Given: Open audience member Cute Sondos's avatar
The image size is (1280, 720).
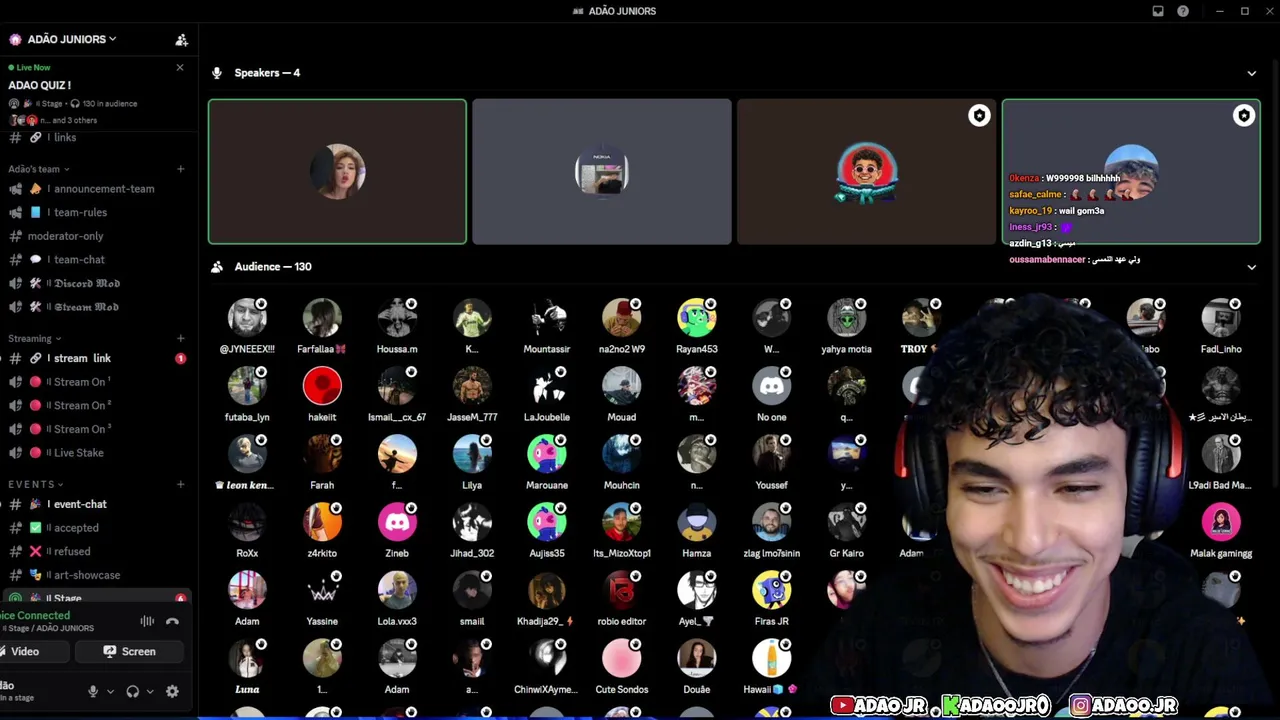Looking at the screenshot, I should (622, 658).
